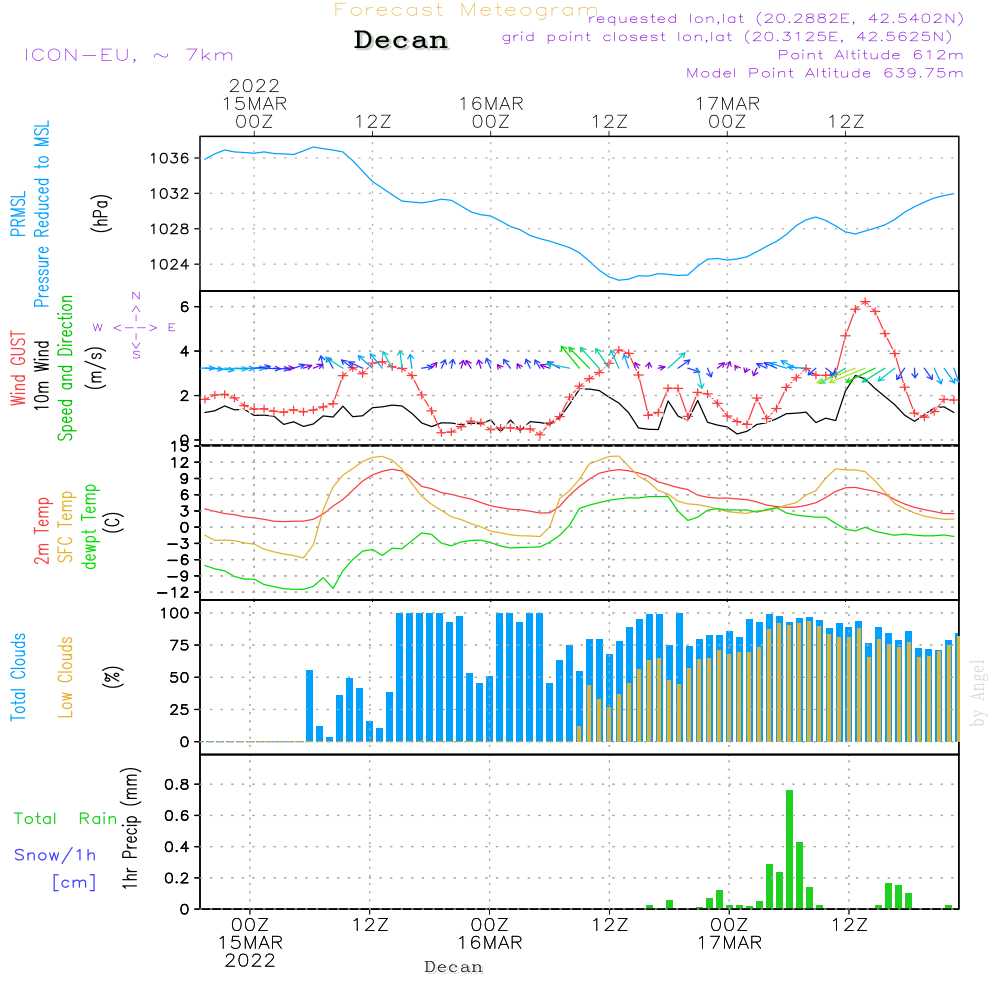This screenshot has height=1000, width=1000.
Task: Click the '1hr Precip (mm)' axis title
Action: tap(130, 828)
